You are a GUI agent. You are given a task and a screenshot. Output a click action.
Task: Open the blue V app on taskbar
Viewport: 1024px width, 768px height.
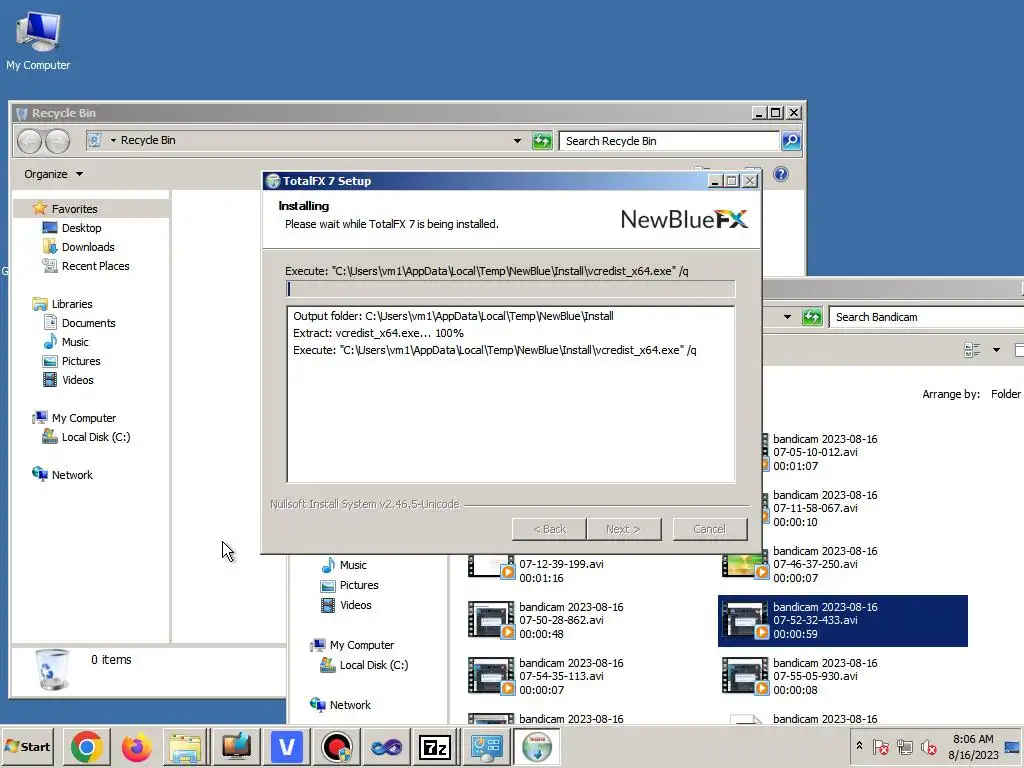(x=287, y=747)
